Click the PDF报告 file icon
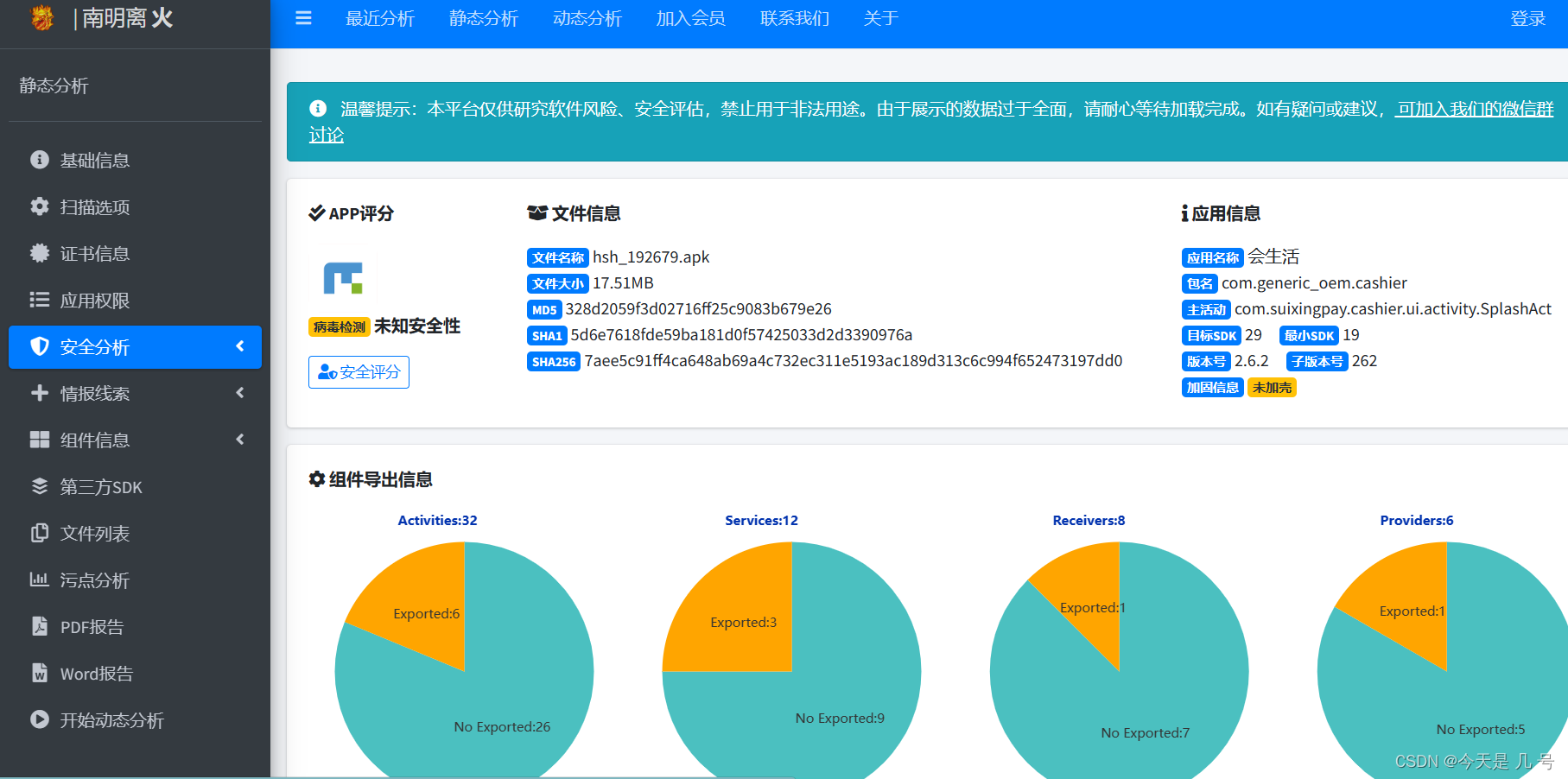Screen dimensions: 1568x779 point(40,626)
